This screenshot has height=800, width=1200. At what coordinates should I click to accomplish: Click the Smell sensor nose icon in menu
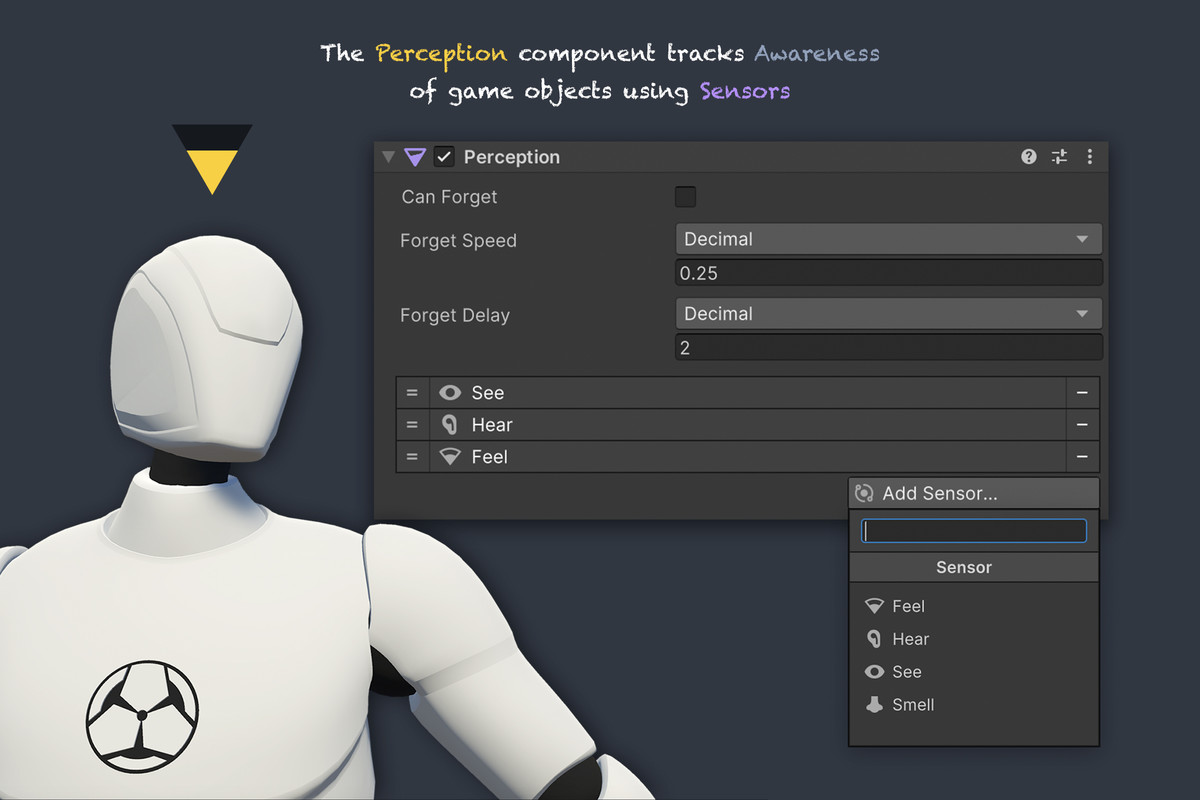[x=874, y=704]
